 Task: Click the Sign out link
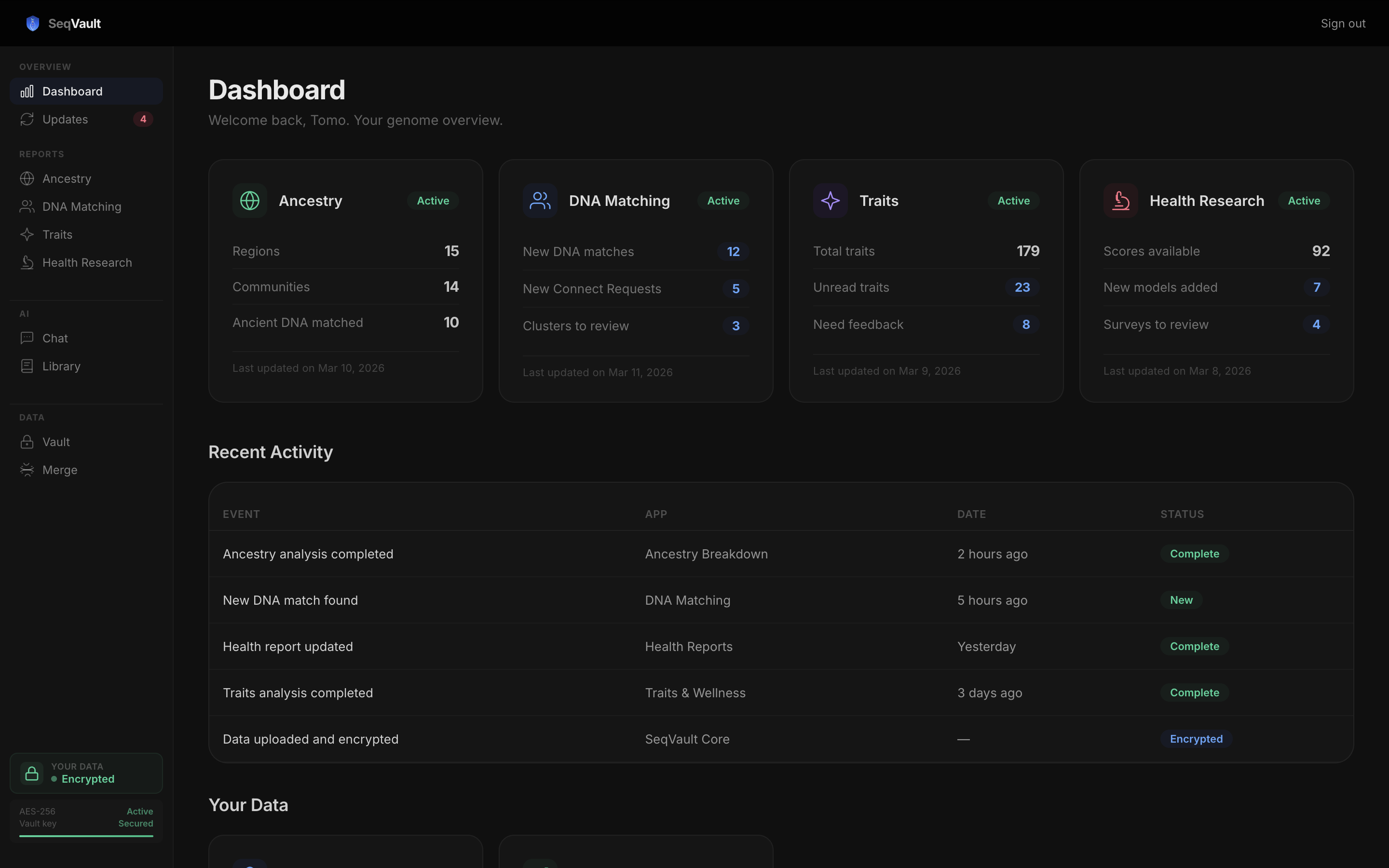(1343, 23)
